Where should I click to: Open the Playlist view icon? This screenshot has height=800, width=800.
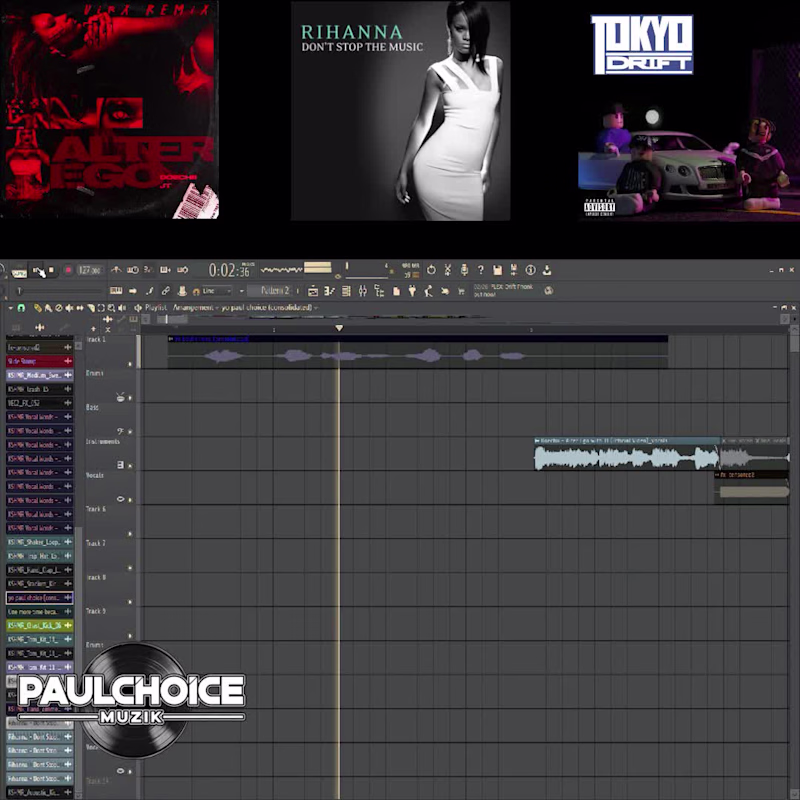[x=313, y=291]
